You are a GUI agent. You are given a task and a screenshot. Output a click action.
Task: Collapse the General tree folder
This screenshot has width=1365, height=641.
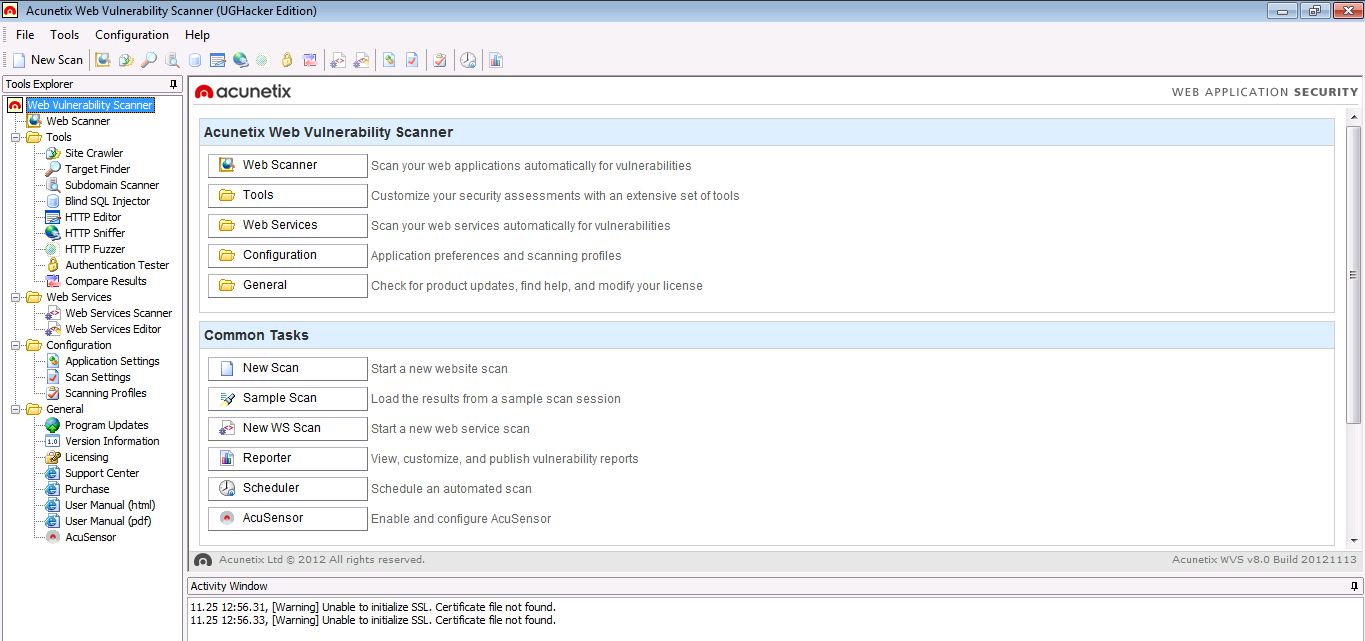tap(15, 409)
